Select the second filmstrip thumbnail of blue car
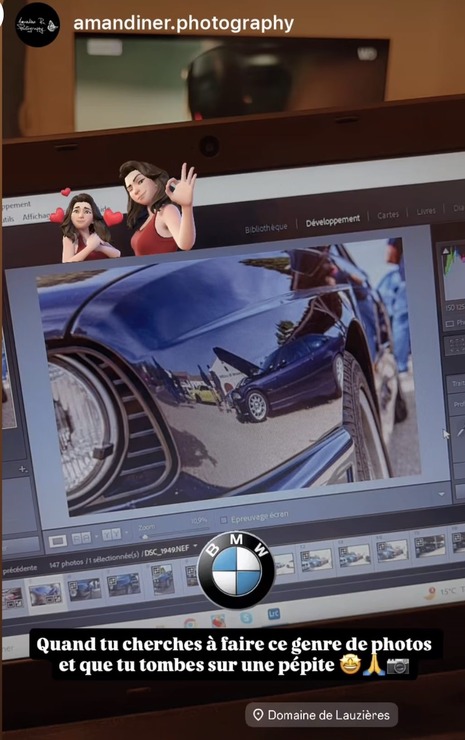Image resolution: width=465 pixels, height=740 pixels. tap(85, 589)
